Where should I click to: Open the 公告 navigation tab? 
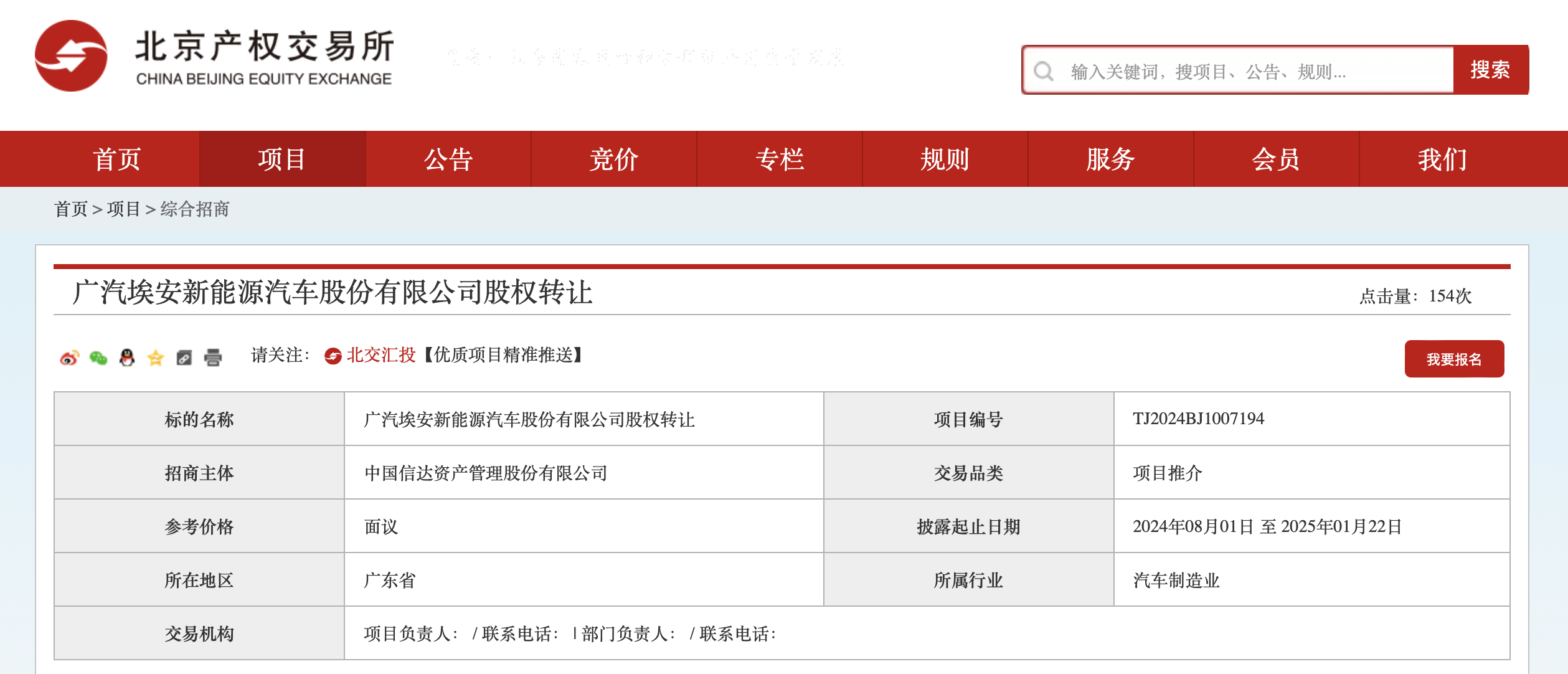tap(448, 159)
